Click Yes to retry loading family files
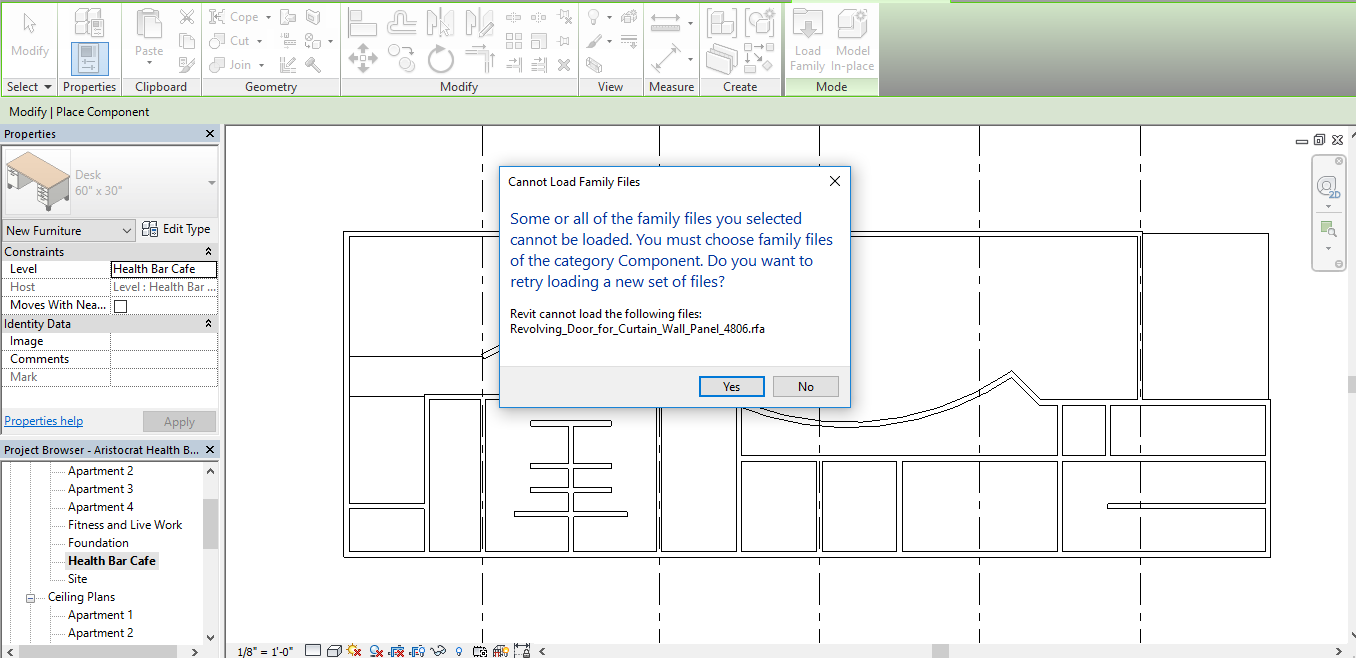 point(731,386)
